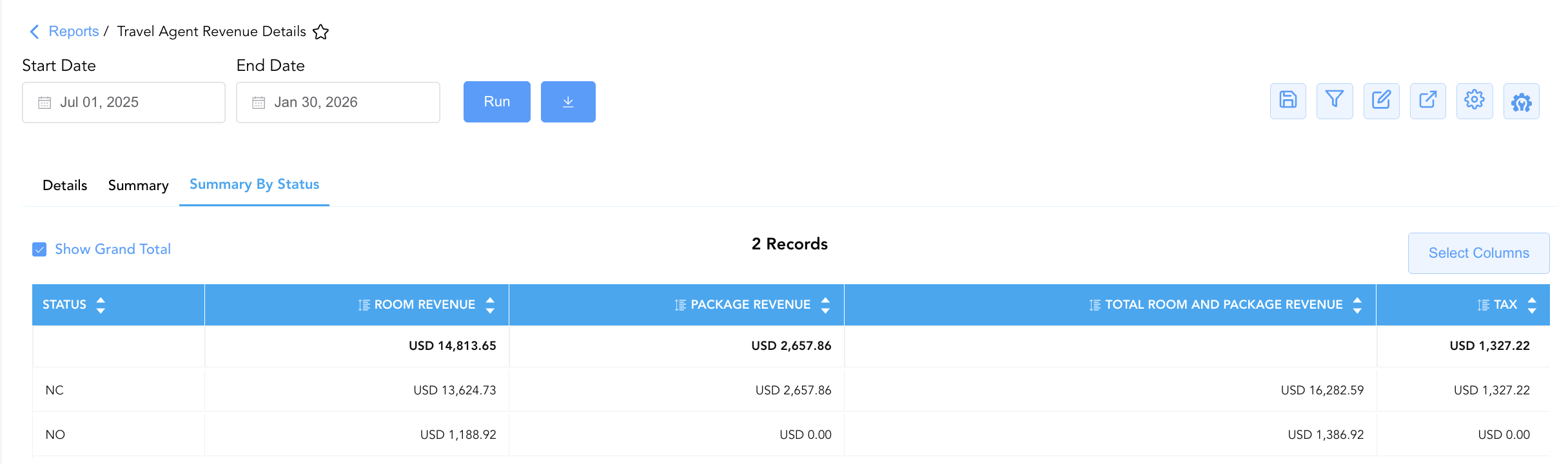Image resolution: width=1568 pixels, height=464 pixels.
Task: Click the value USD 1,188.92
Action: [x=458, y=435]
